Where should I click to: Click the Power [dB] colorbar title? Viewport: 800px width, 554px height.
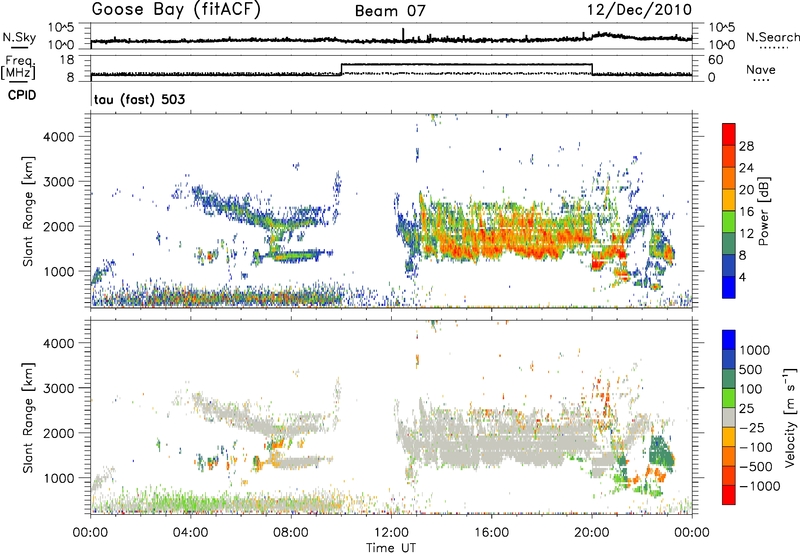point(763,211)
